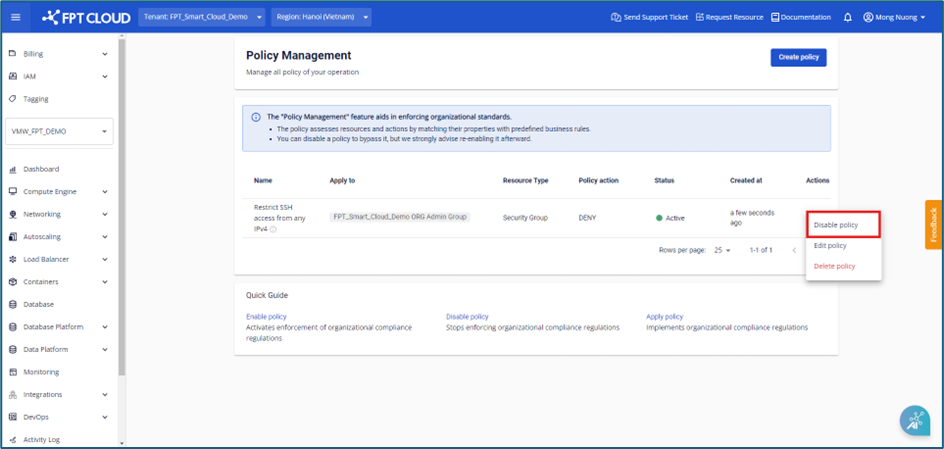This screenshot has height=449, width=944.
Task: Change the rows per page dropdown
Action: [x=722, y=250]
